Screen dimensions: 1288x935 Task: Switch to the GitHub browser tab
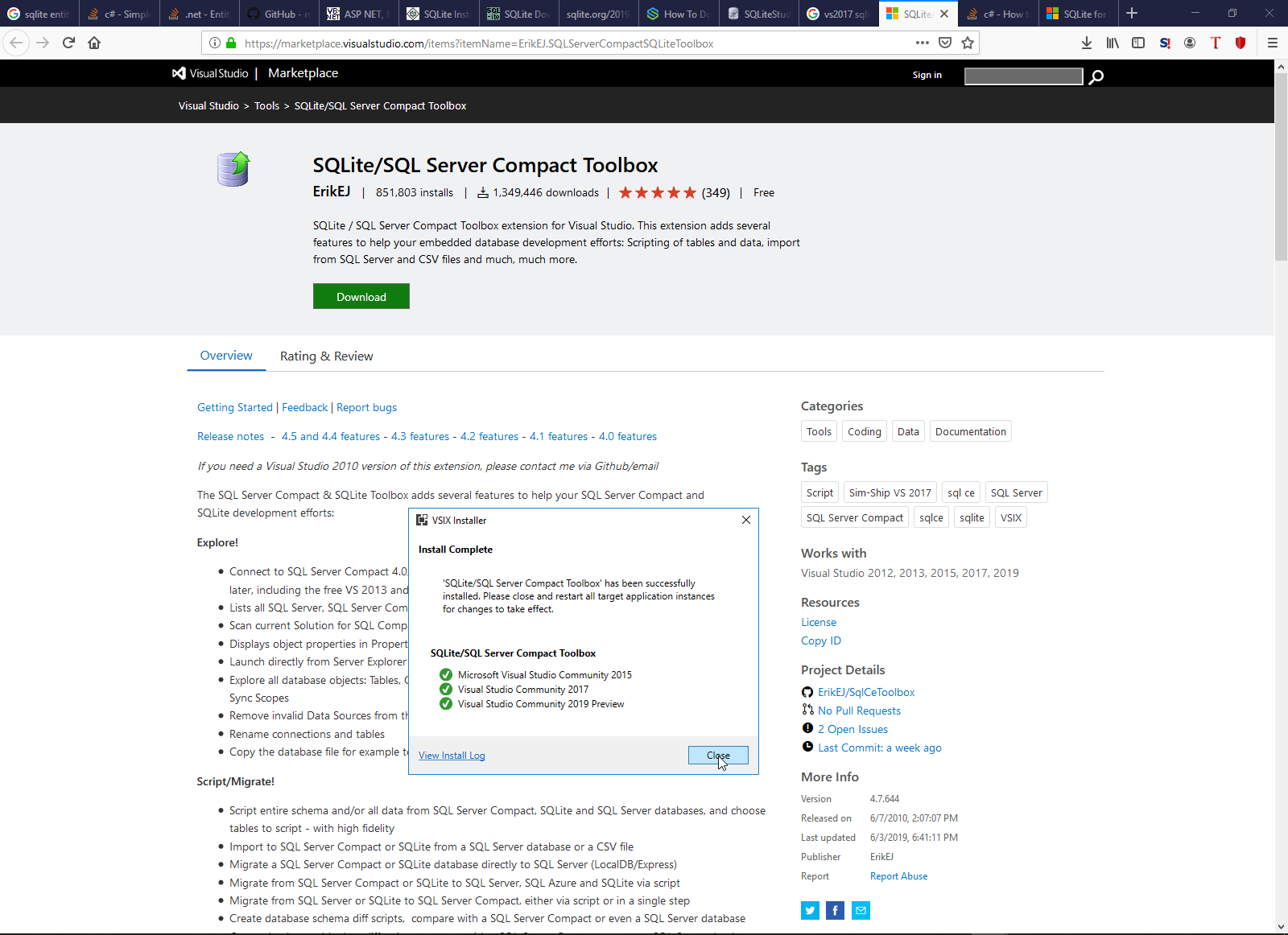pos(279,14)
